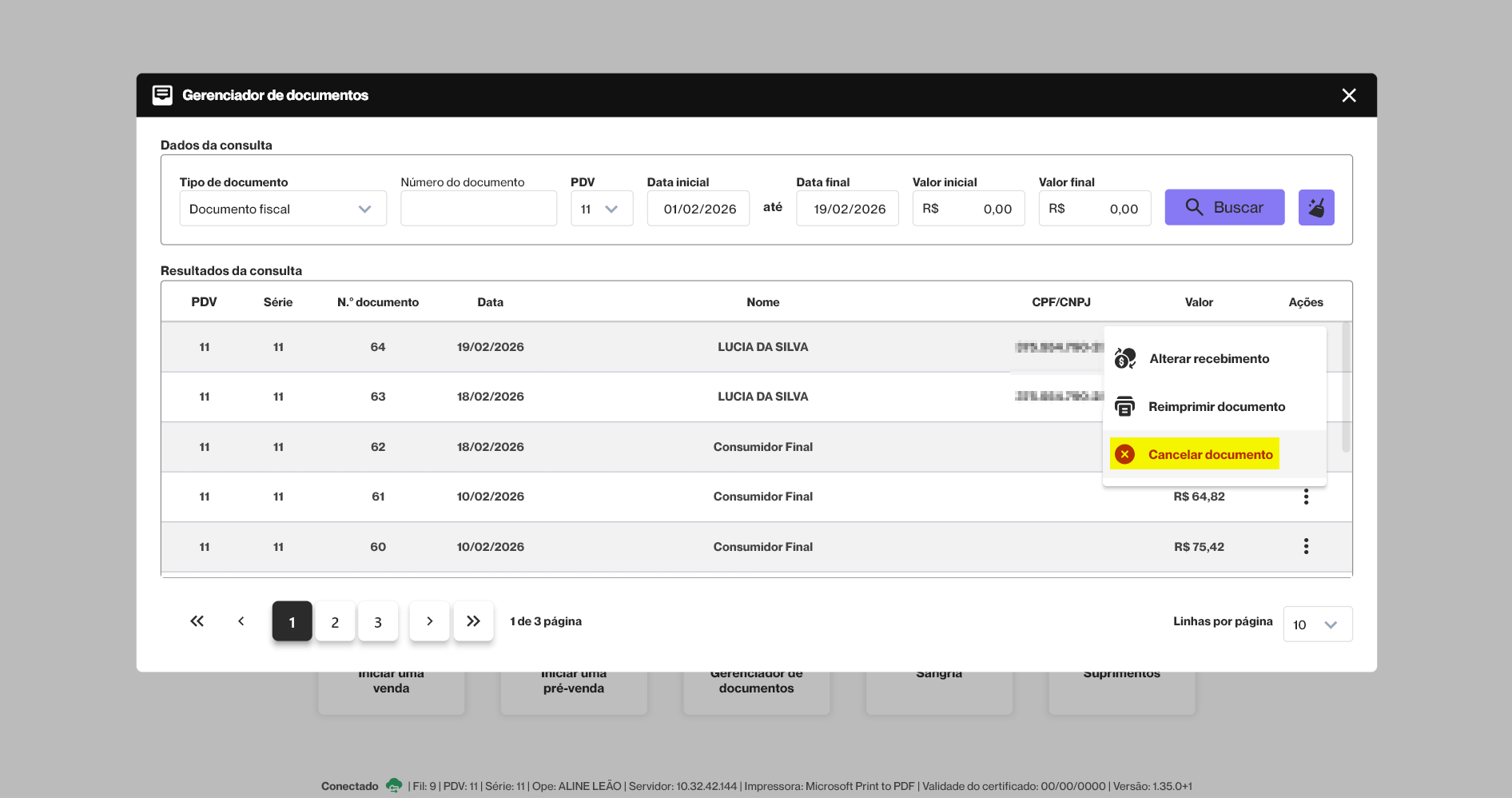Viewport: 1512px width, 798px height.
Task: Expand the Tipo de documento dropdown
Action: [x=282, y=209]
